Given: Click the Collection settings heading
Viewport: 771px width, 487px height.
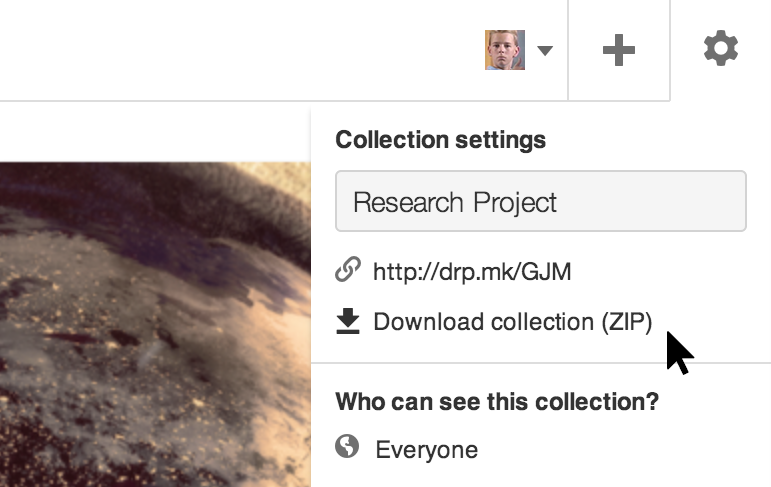Looking at the screenshot, I should point(441,140).
